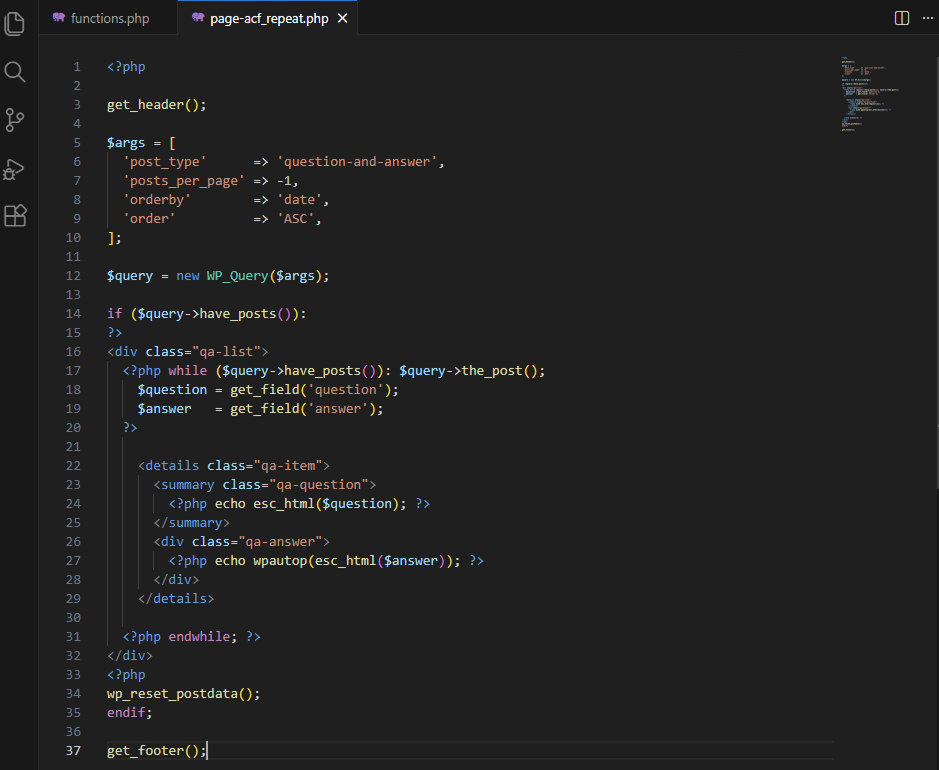Click the WP_Query class name

[x=242, y=276]
